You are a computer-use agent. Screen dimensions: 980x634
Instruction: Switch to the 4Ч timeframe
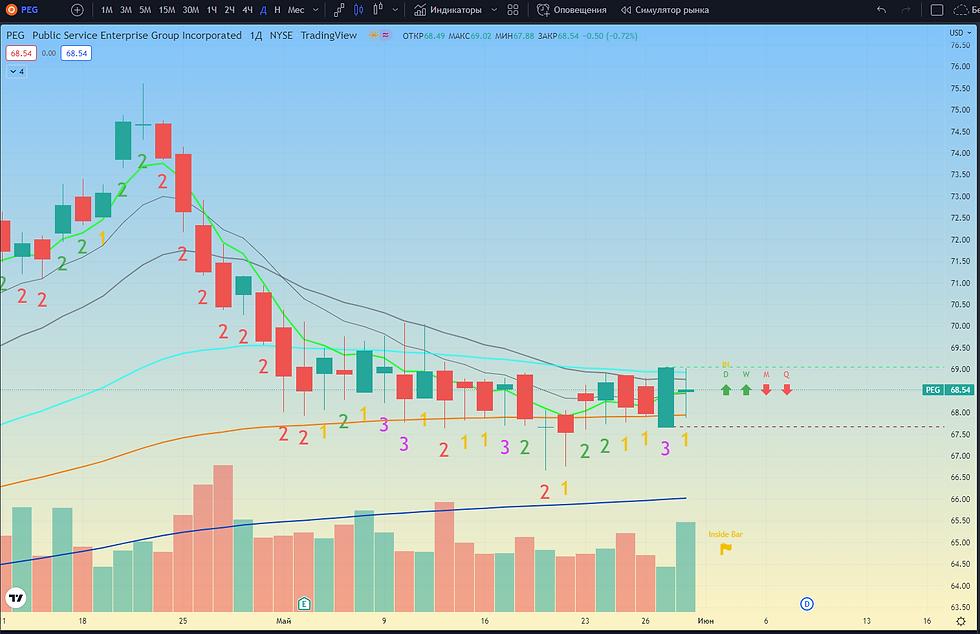pyautogui.click(x=248, y=10)
